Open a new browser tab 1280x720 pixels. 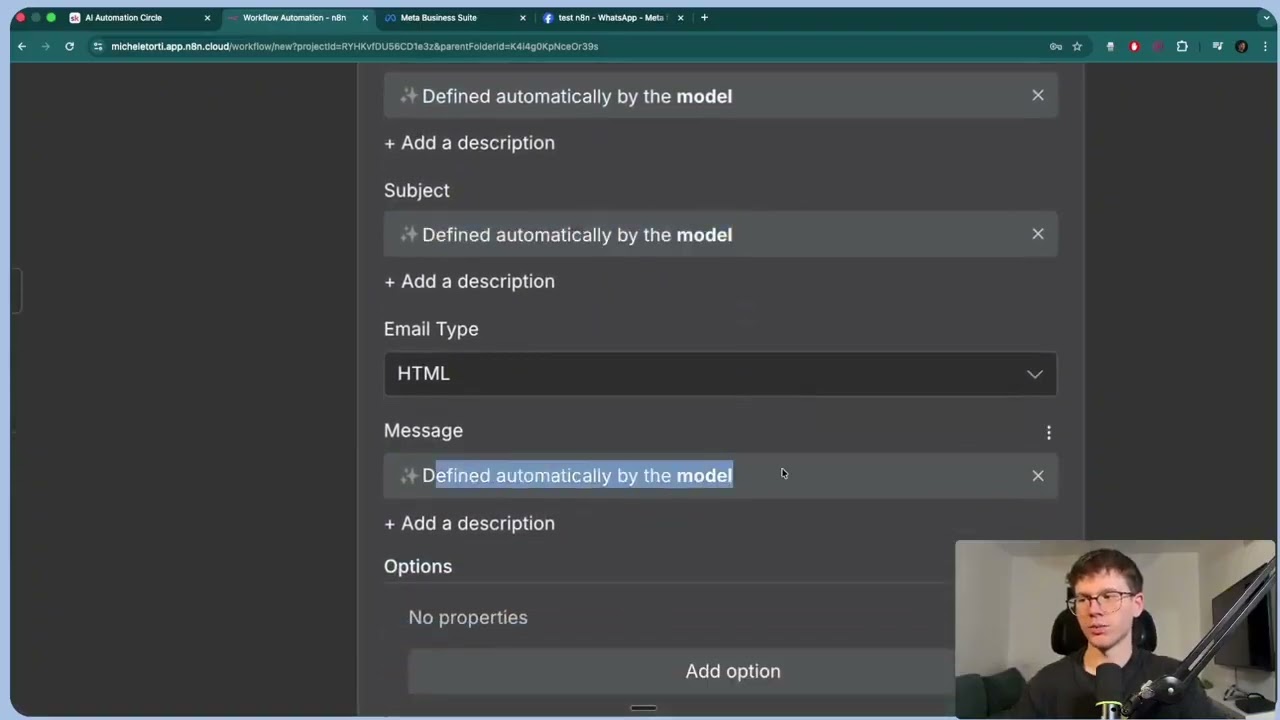pyautogui.click(x=704, y=17)
